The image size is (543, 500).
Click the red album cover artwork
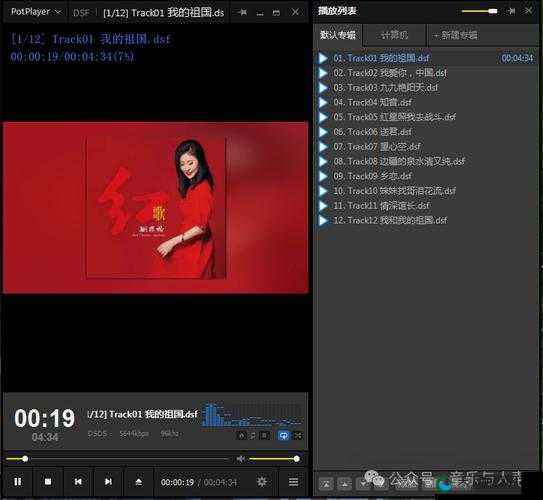pyautogui.click(x=155, y=208)
